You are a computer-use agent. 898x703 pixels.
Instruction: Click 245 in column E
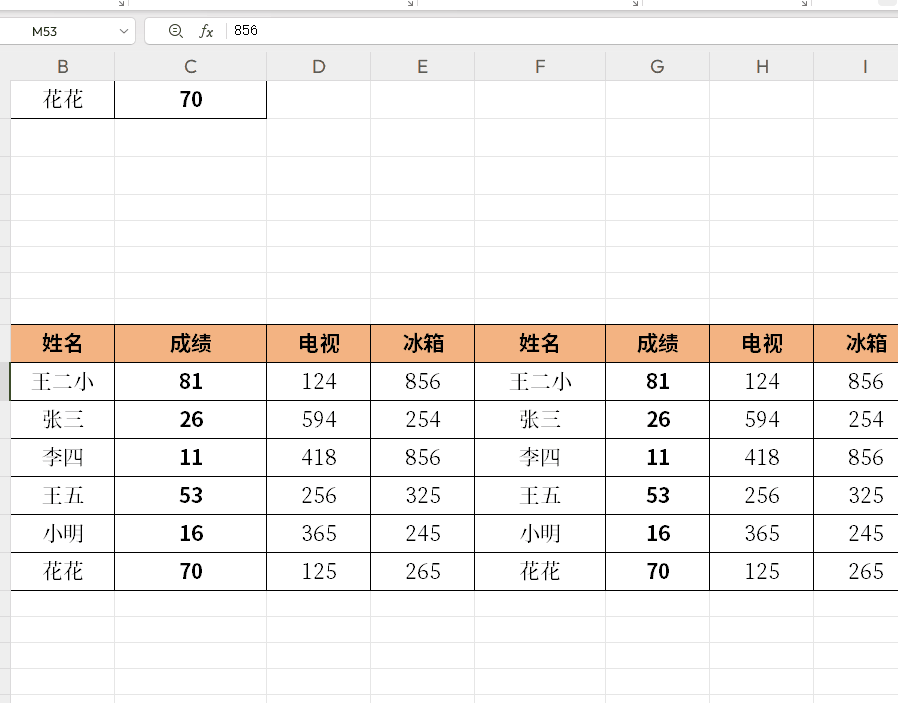tap(423, 534)
